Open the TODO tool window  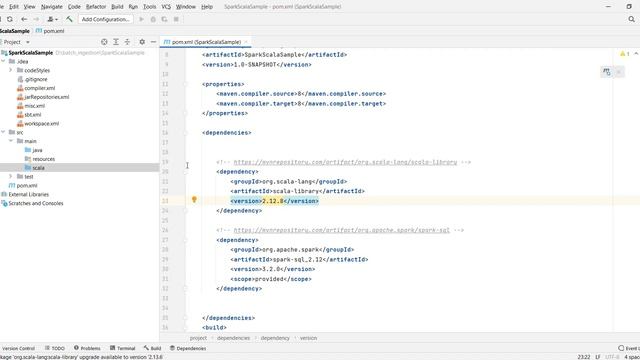click(x=55, y=349)
